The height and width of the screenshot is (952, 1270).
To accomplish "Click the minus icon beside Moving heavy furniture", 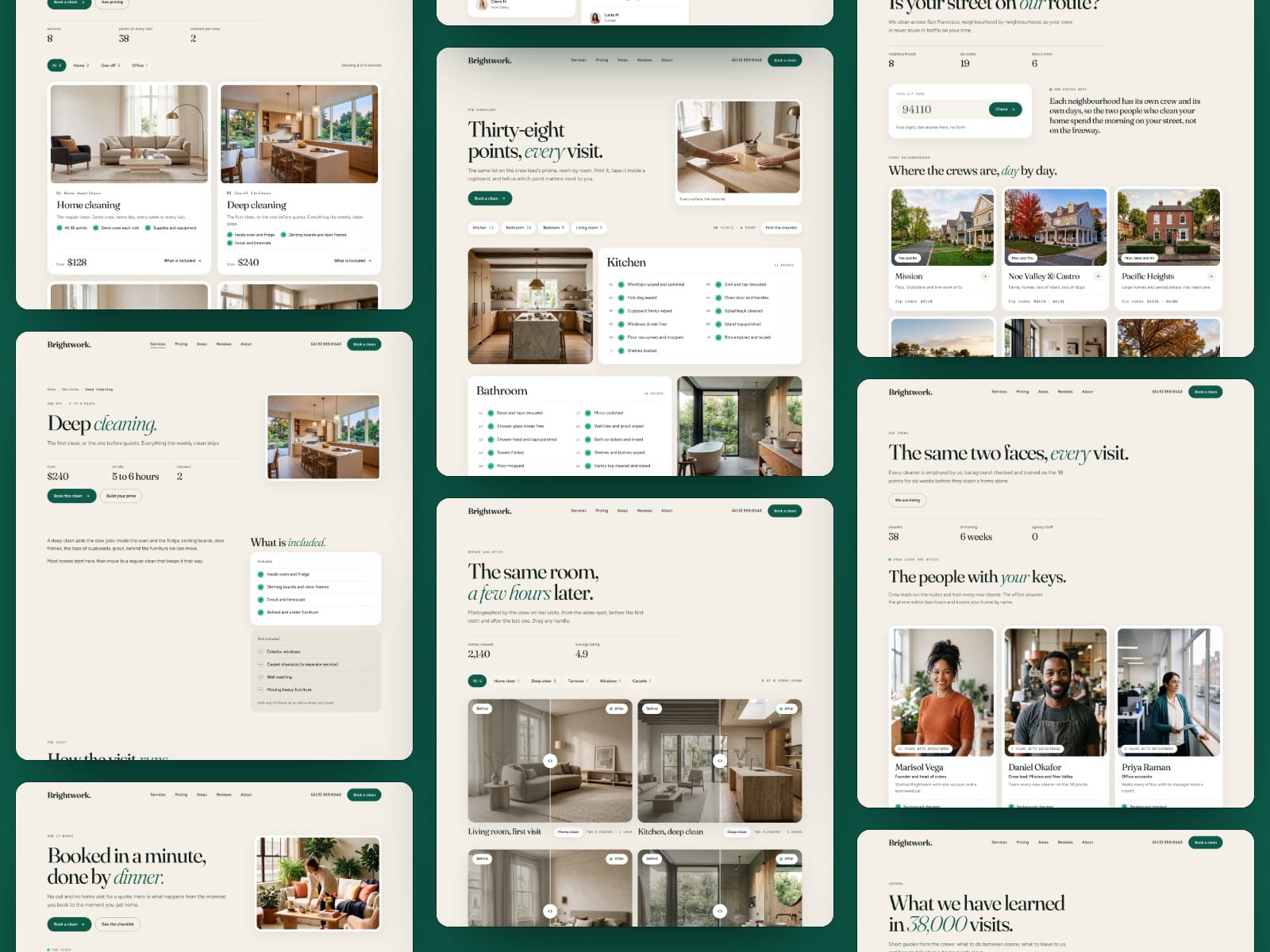I will 260,689.
